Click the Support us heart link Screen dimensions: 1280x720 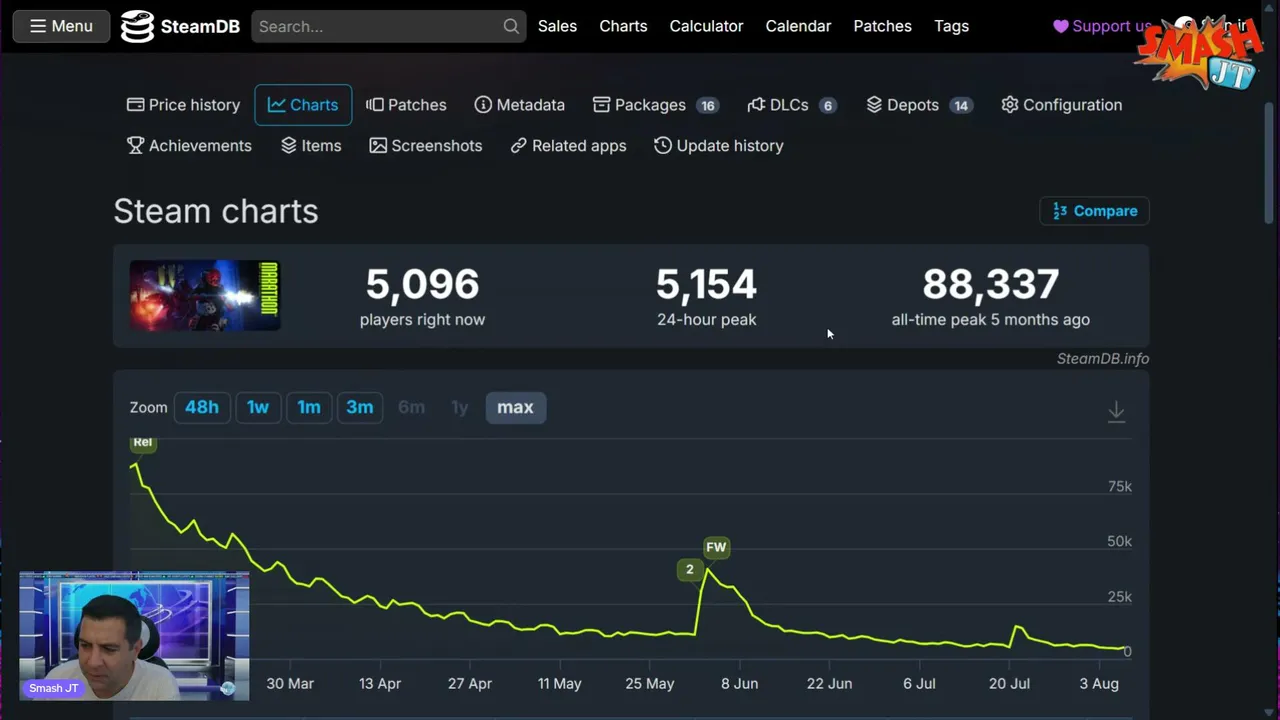[1103, 26]
